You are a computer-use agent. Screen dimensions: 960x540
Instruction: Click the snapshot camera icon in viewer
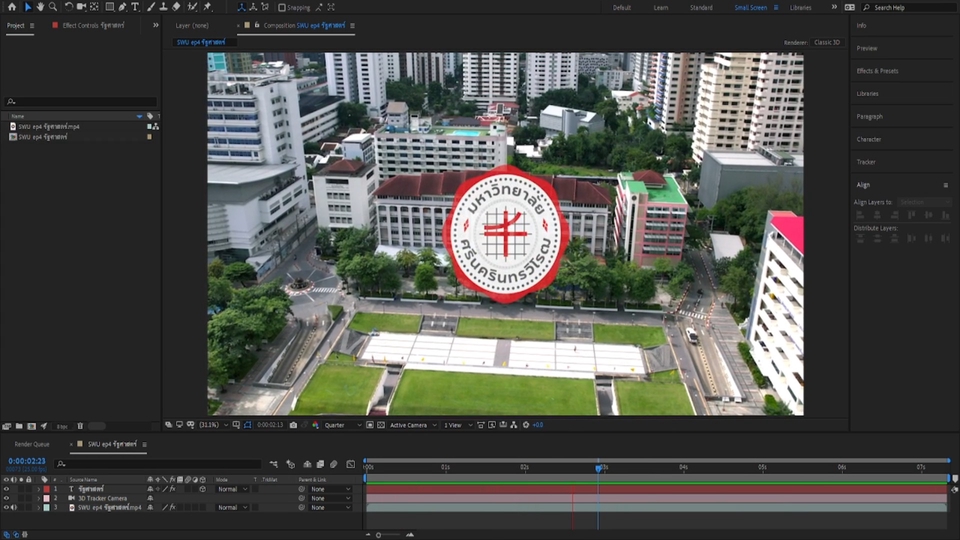[x=293, y=425]
